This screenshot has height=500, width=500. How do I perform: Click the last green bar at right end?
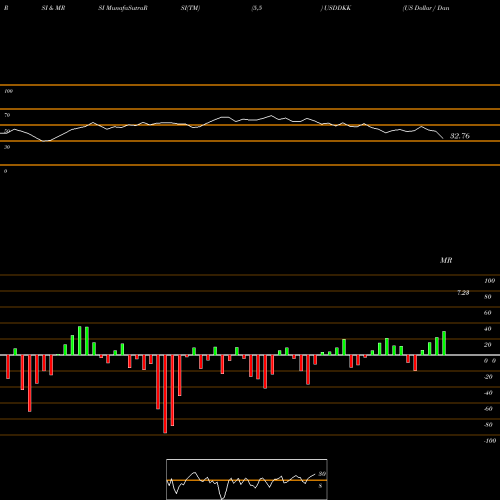[x=444, y=343]
